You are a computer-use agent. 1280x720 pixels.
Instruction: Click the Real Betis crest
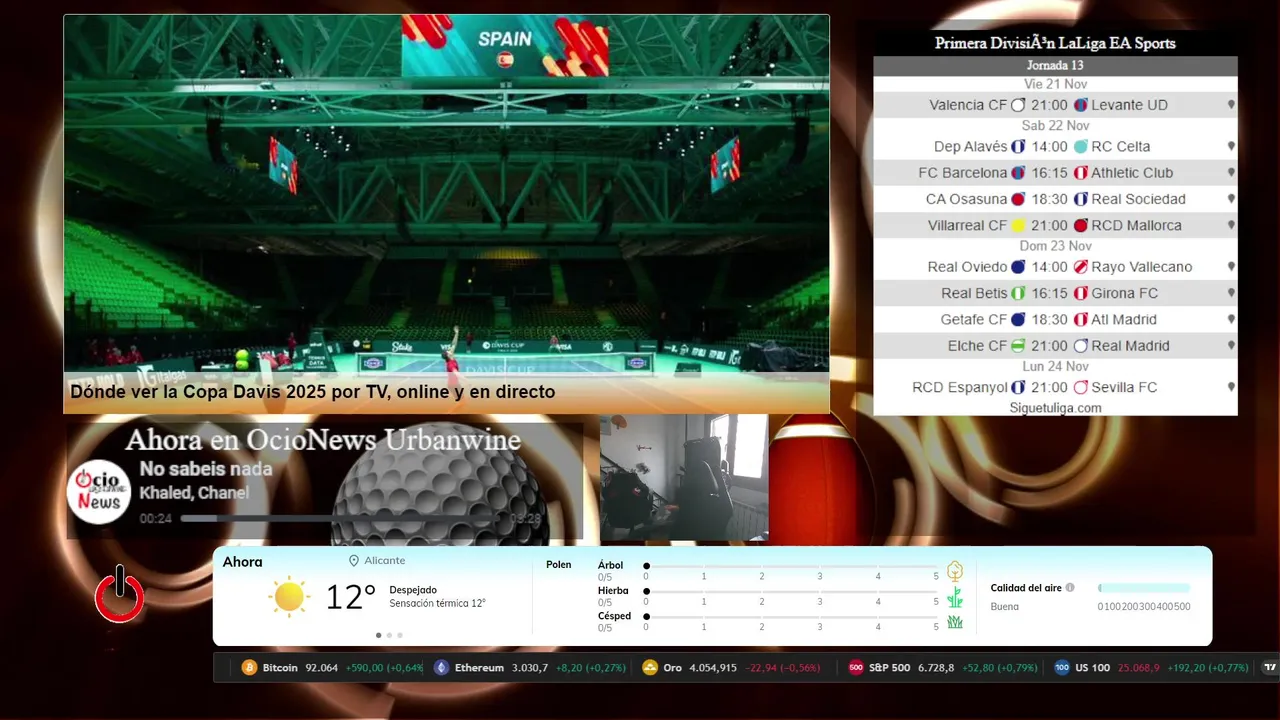1018,294
